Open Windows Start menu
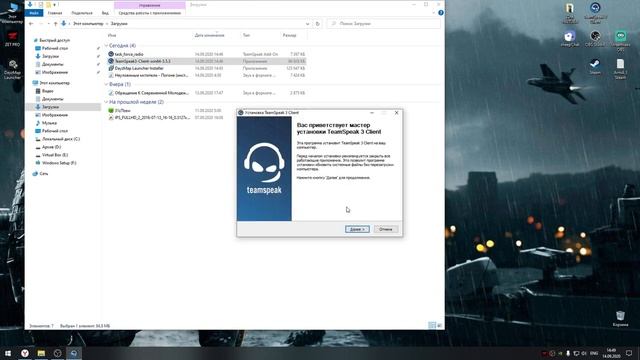The image size is (640, 360). point(8,353)
